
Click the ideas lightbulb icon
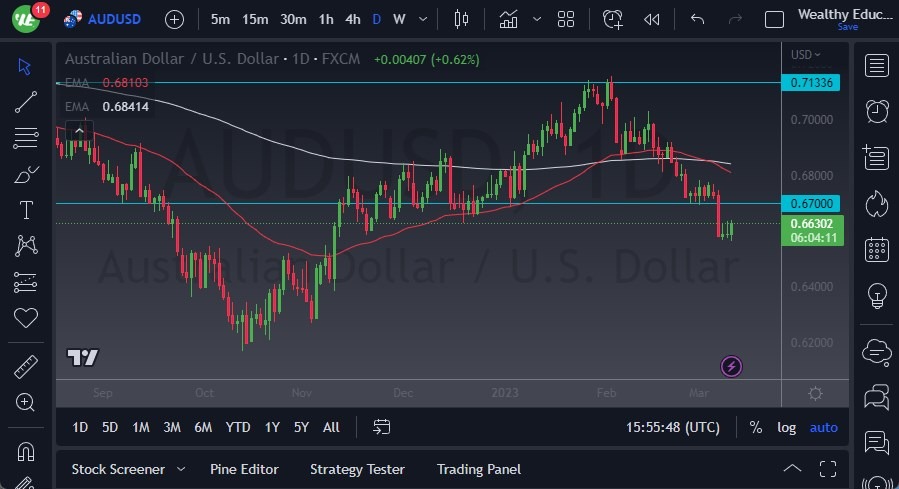(877, 296)
